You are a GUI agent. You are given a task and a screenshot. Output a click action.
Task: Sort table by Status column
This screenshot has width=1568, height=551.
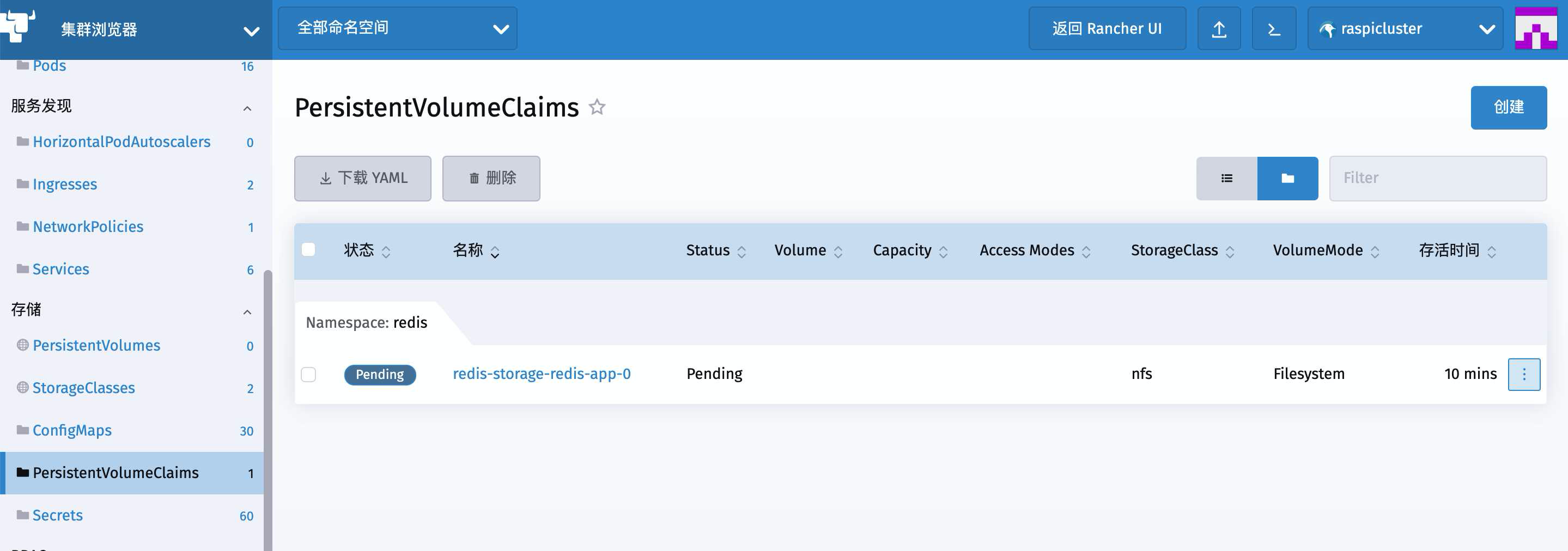pyautogui.click(x=716, y=250)
